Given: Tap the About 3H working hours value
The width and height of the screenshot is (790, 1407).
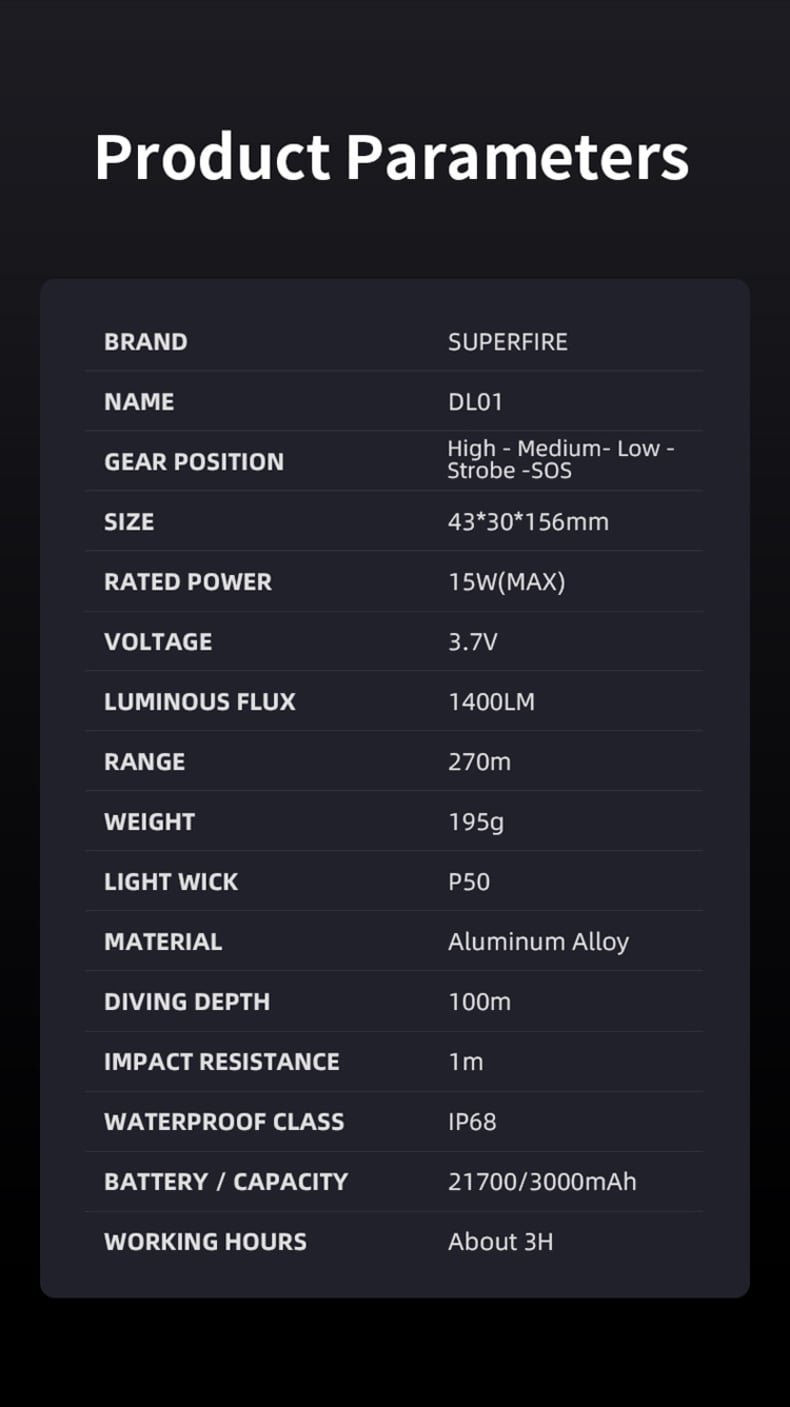Looking at the screenshot, I should pyautogui.click(x=500, y=1242).
